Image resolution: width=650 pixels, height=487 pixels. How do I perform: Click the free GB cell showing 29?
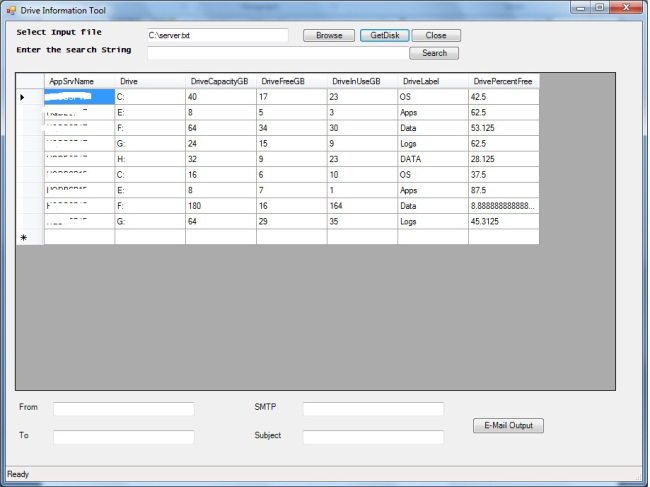click(x=292, y=221)
